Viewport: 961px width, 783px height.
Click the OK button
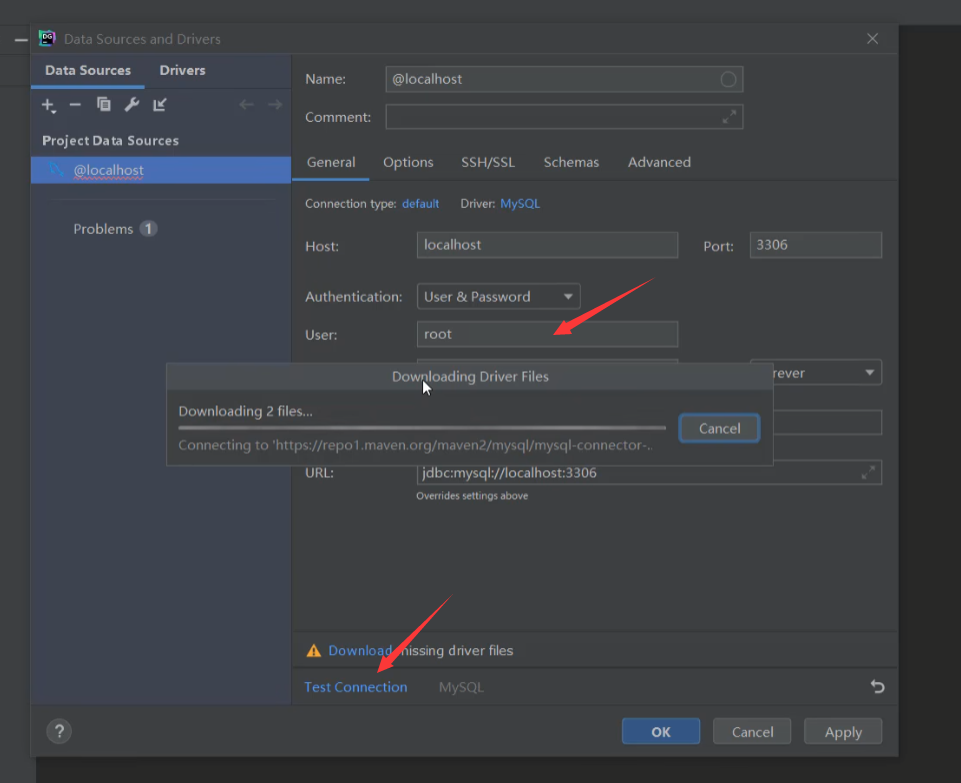point(661,732)
